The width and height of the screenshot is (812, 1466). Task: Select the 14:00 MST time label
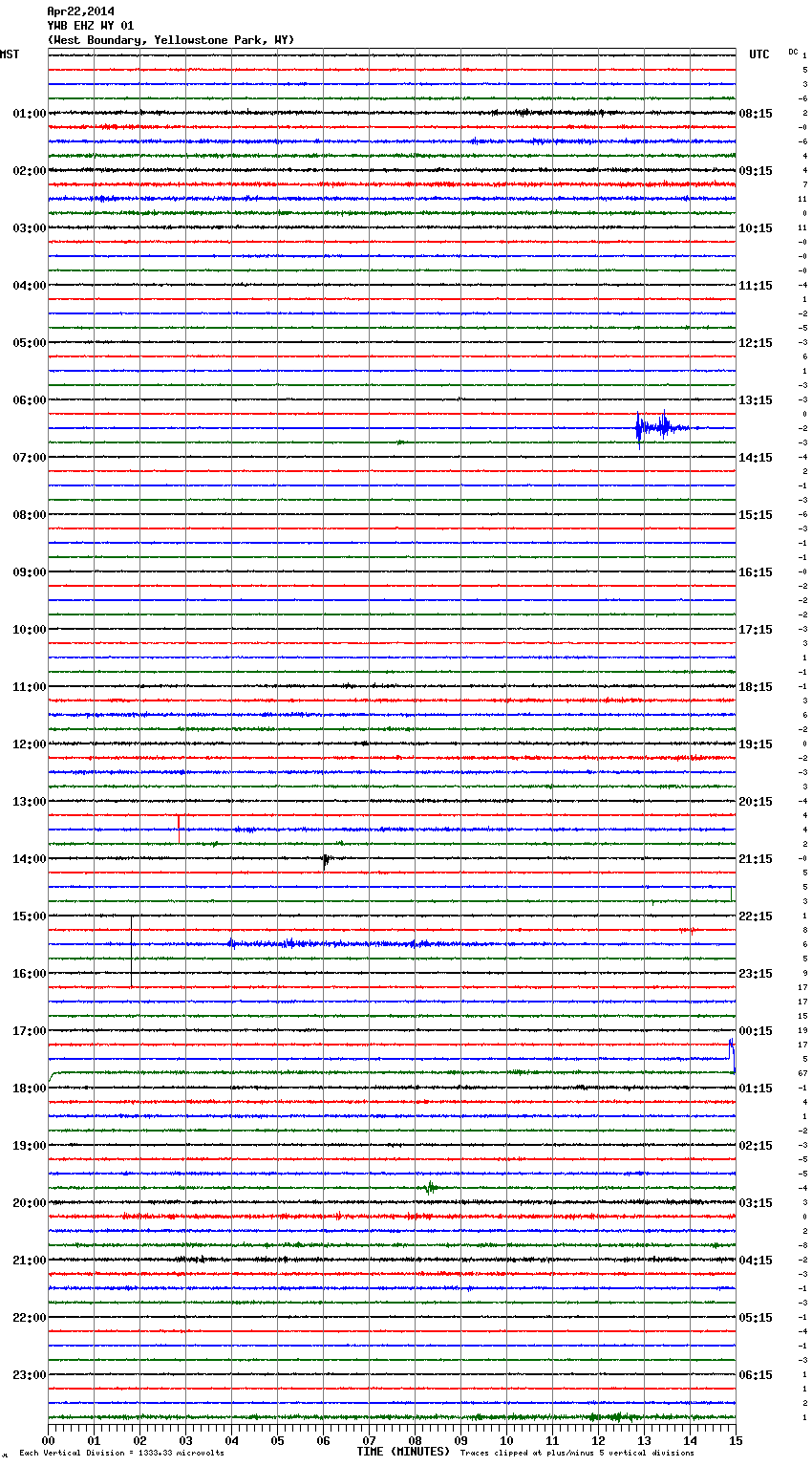29,859
